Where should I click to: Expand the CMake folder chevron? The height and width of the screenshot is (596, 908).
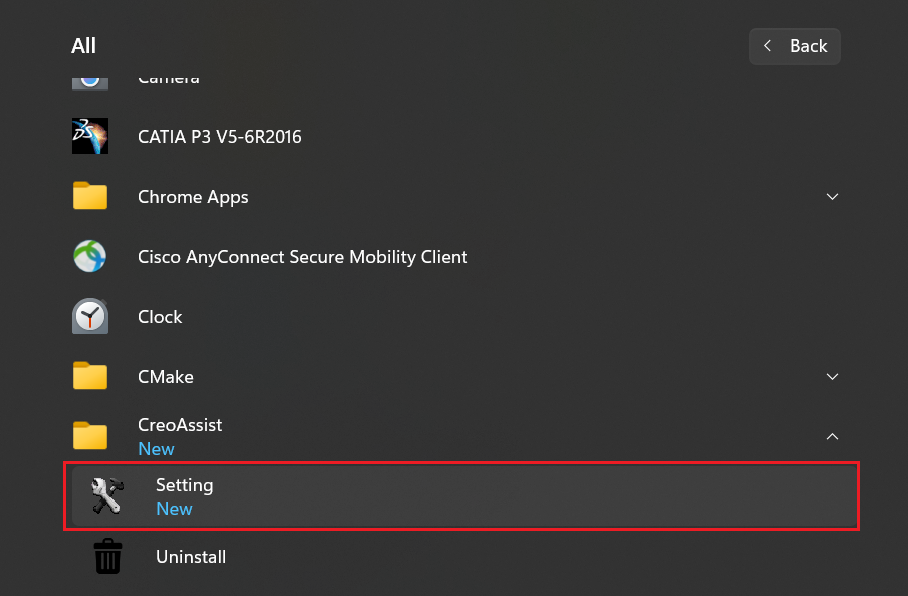coord(832,377)
